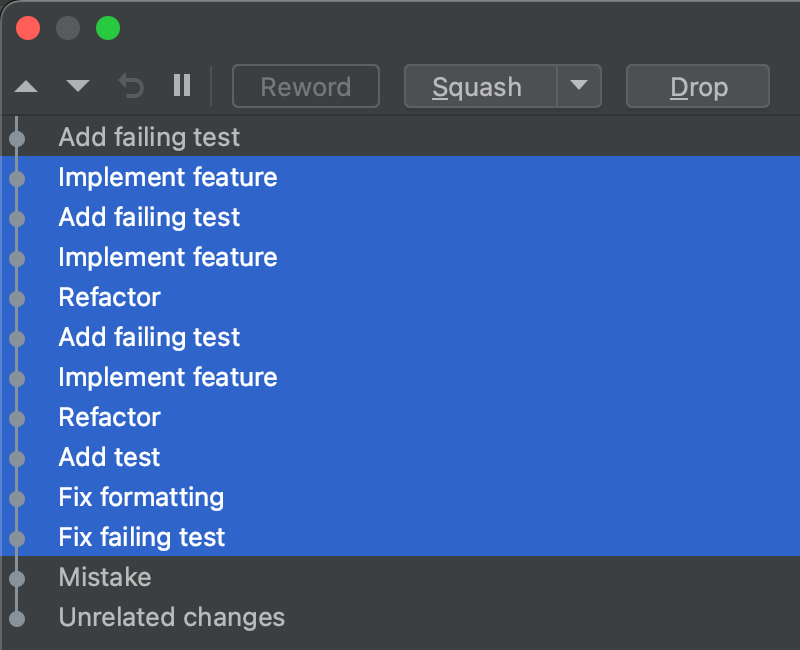The height and width of the screenshot is (650, 800).
Task: Click the red close window button
Action: coord(28,28)
